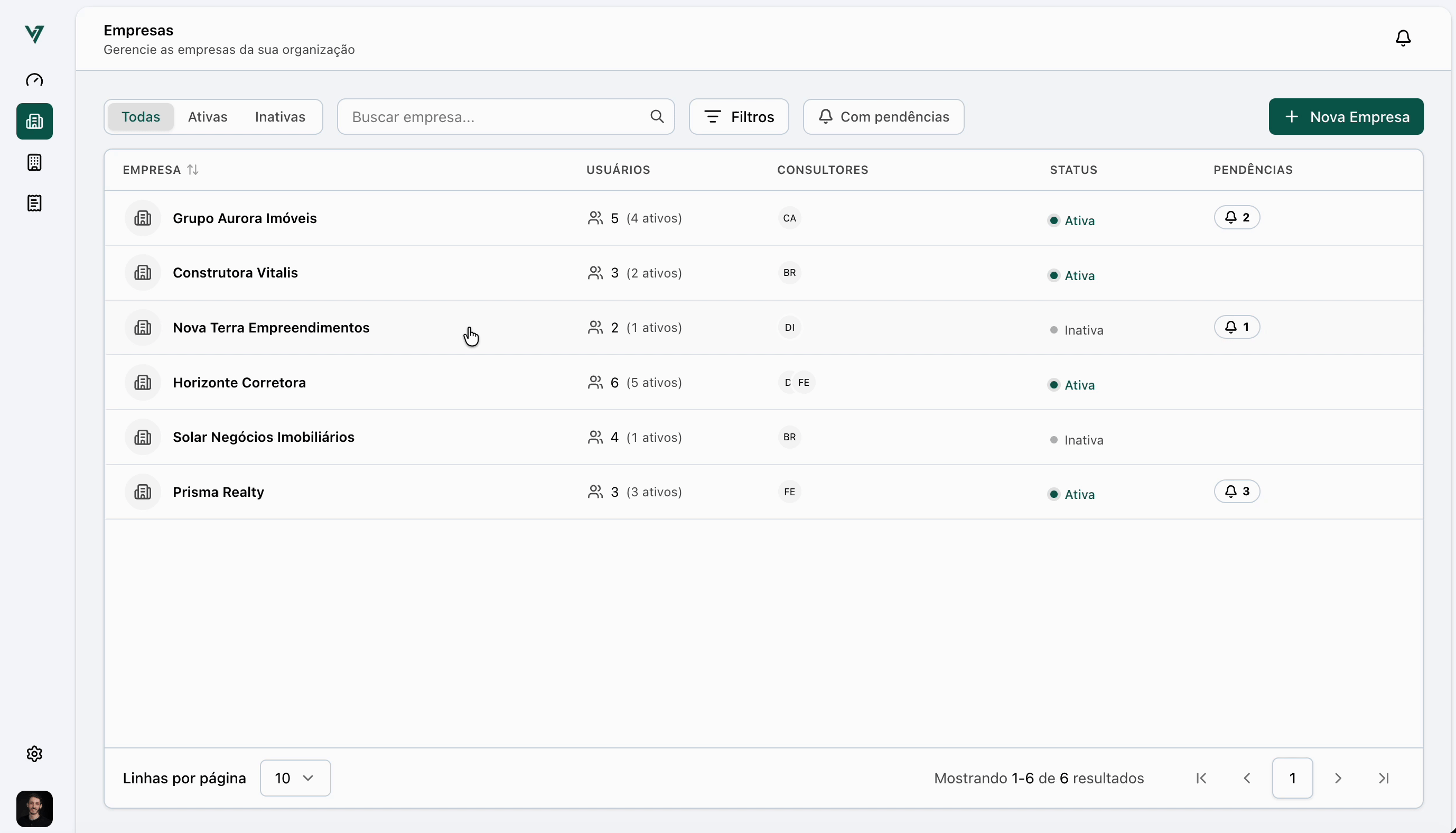Go to the dashboard gauge icon in sidebar
Image resolution: width=1456 pixels, height=833 pixels.
click(34, 80)
